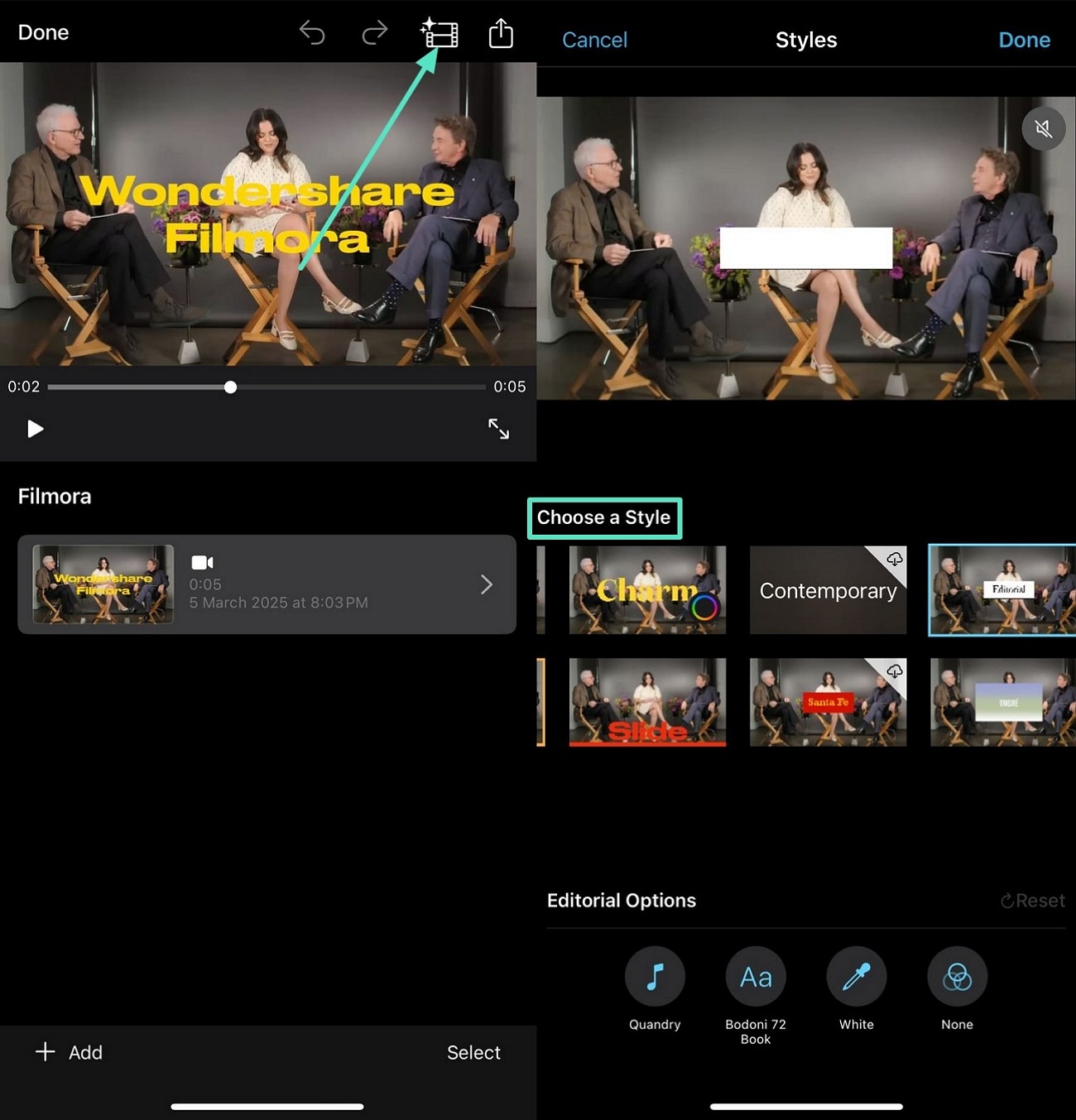Choose the Ombré style thumbnail
The height and width of the screenshot is (1120, 1076).
coord(1003,703)
